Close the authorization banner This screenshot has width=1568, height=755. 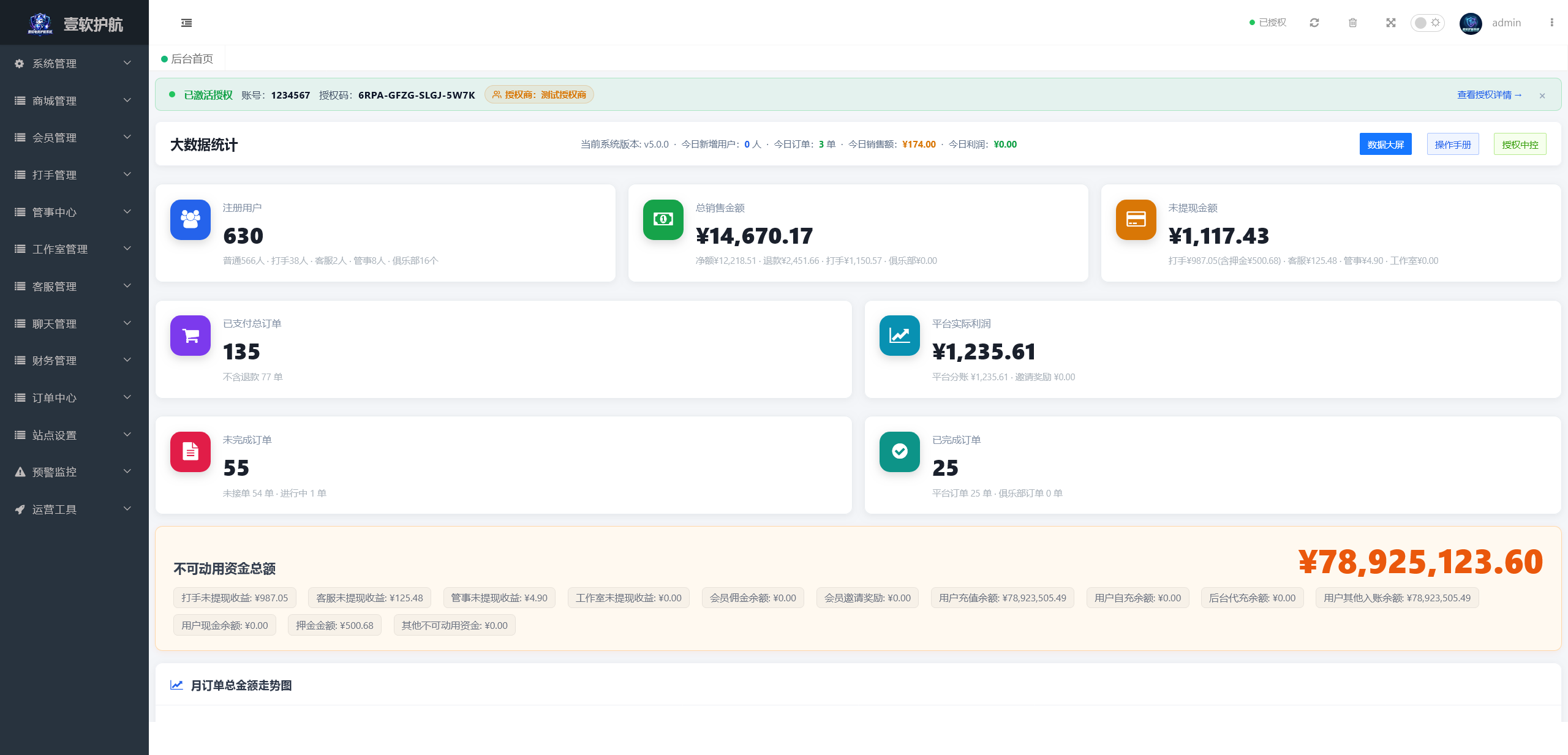(1542, 96)
